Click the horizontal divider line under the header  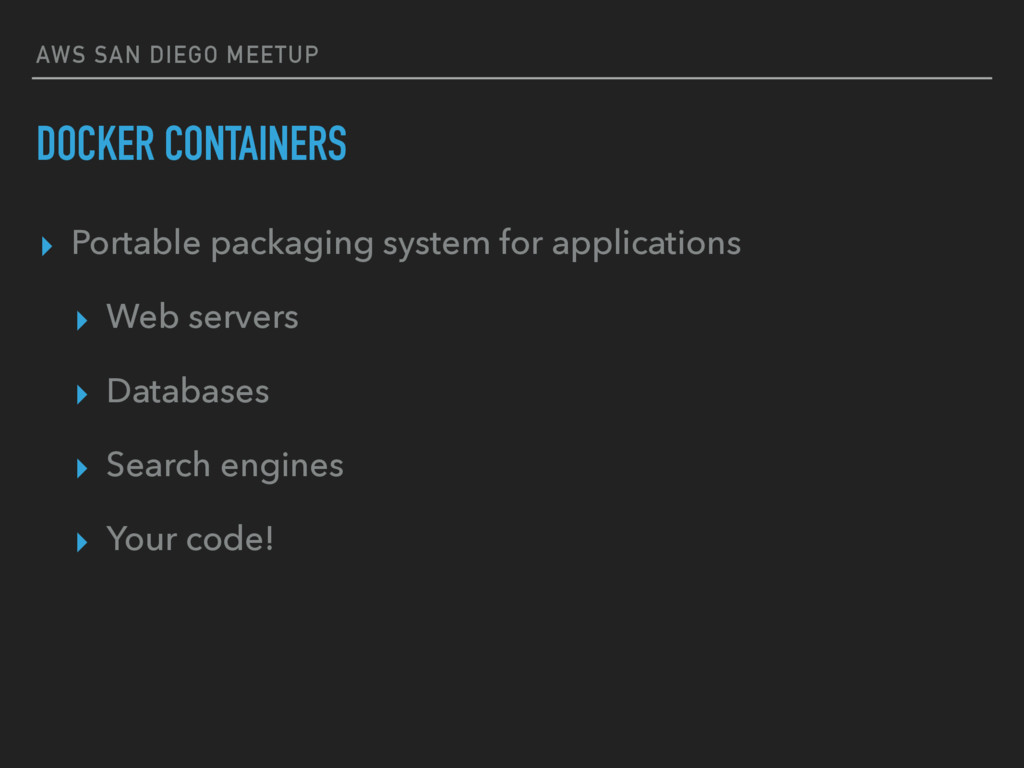(512, 78)
